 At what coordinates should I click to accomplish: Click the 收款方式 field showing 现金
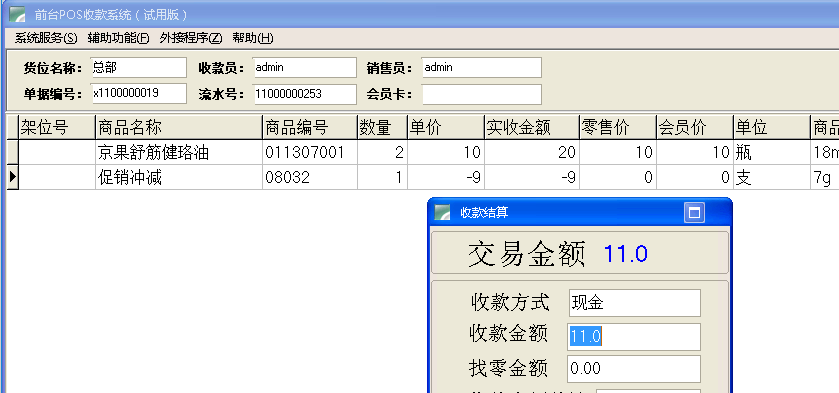[x=635, y=303]
